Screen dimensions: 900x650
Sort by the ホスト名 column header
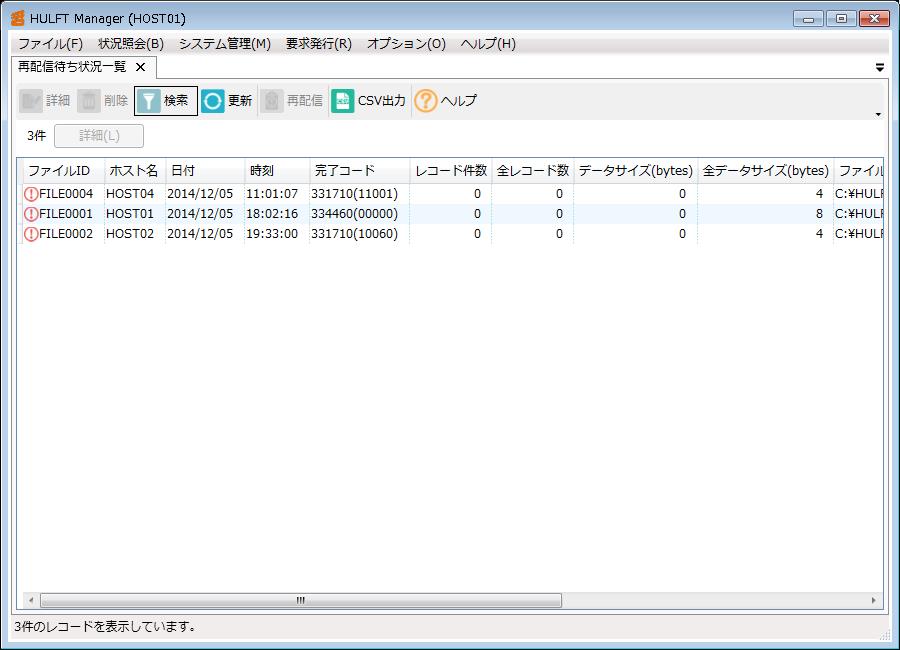135,171
